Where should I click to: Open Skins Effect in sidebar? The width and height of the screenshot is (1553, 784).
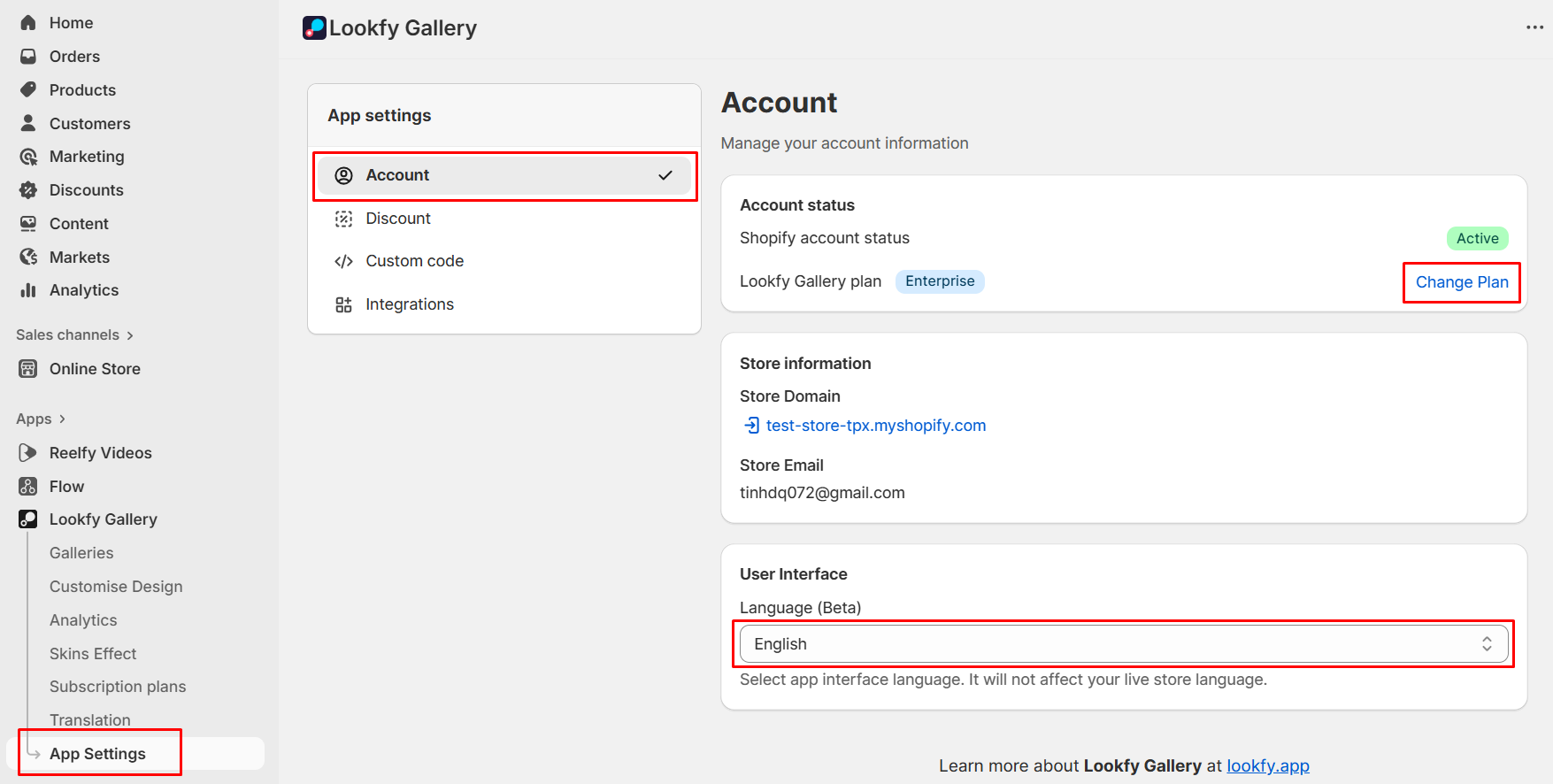click(93, 654)
